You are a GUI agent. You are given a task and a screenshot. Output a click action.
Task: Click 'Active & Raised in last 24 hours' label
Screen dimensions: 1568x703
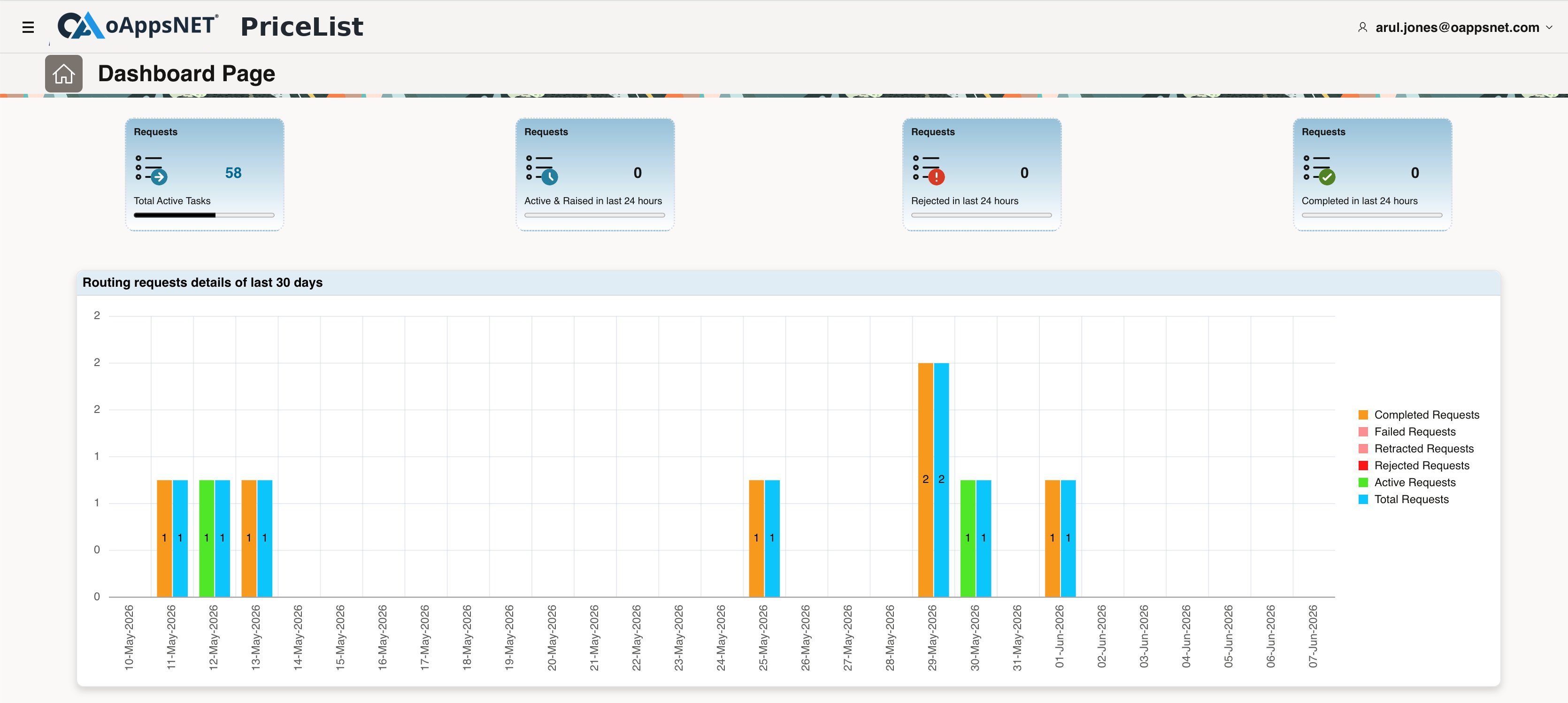(593, 201)
